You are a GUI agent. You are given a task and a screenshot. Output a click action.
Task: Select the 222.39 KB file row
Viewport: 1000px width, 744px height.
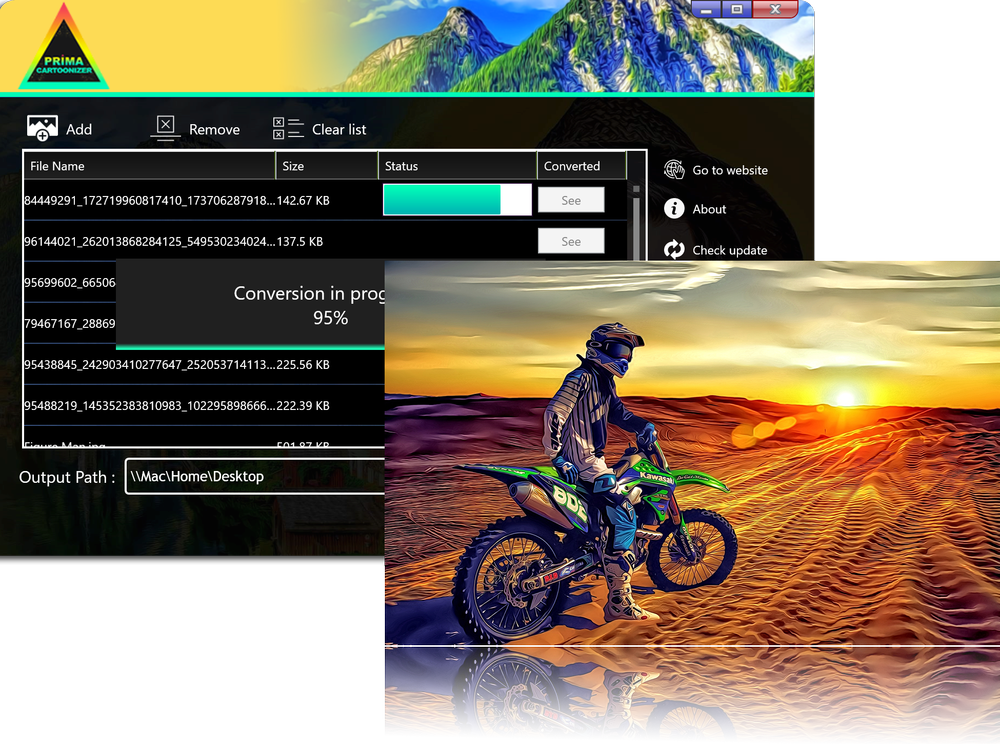200,406
